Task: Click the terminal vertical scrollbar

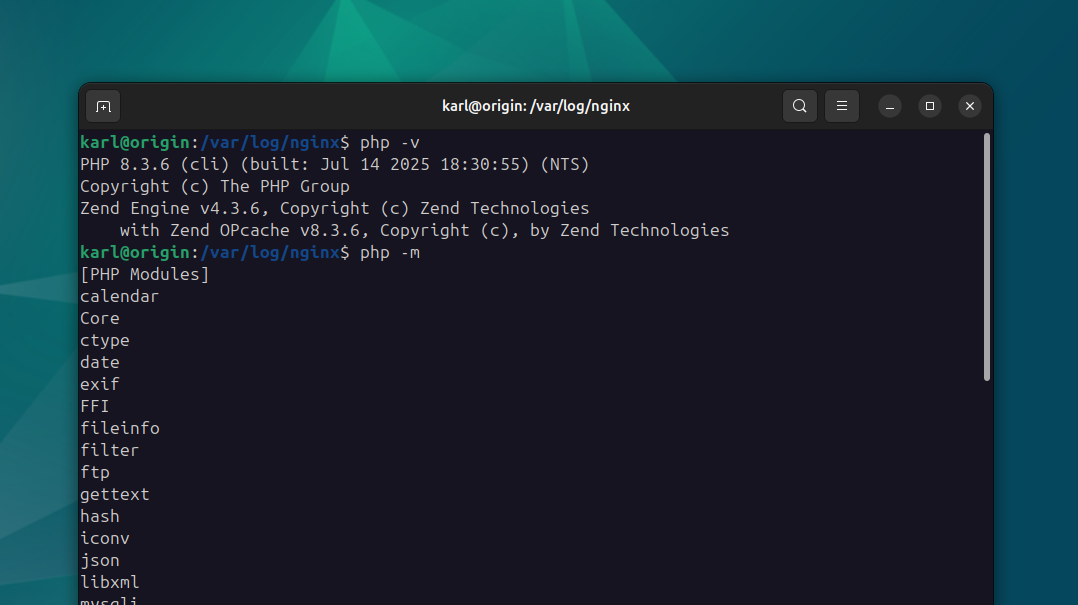Action: click(x=987, y=257)
